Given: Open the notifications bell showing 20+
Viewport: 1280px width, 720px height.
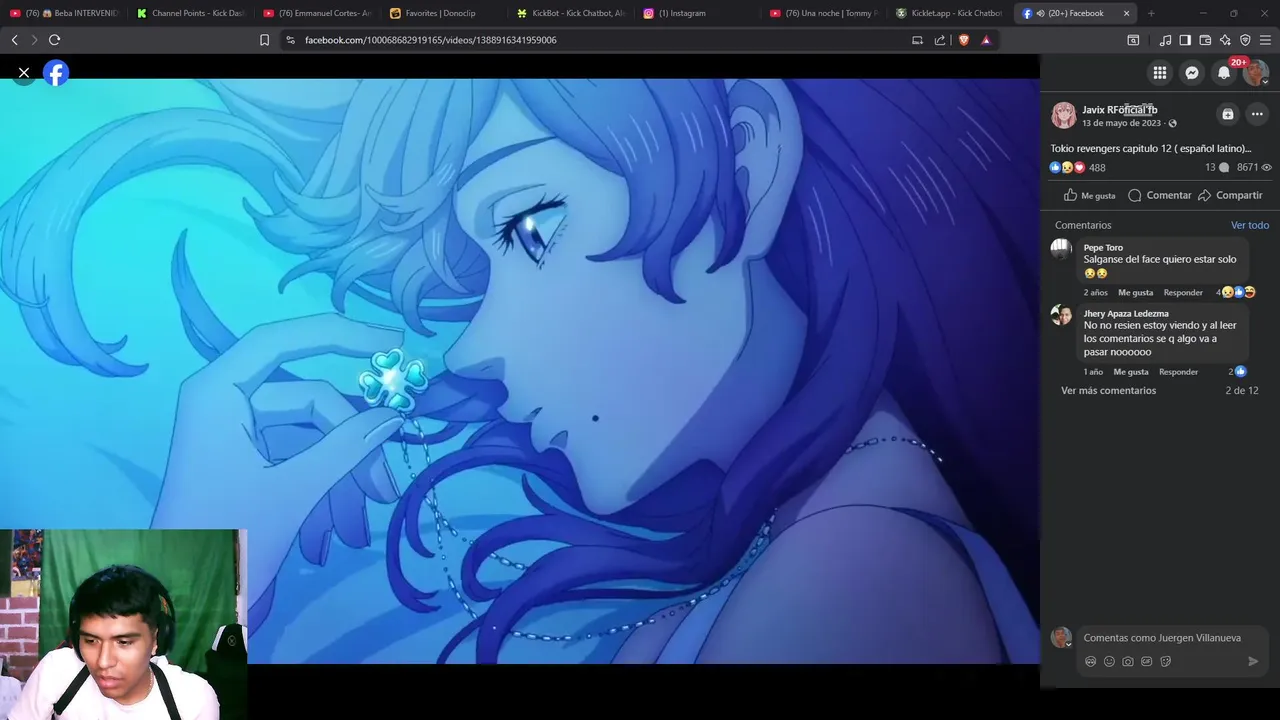Looking at the screenshot, I should pos(1224,73).
